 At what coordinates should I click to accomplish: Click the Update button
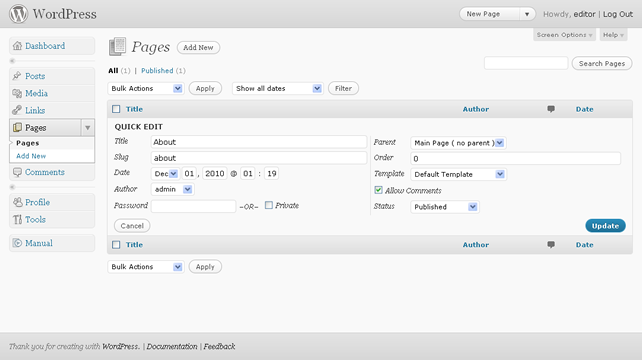(605, 226)
